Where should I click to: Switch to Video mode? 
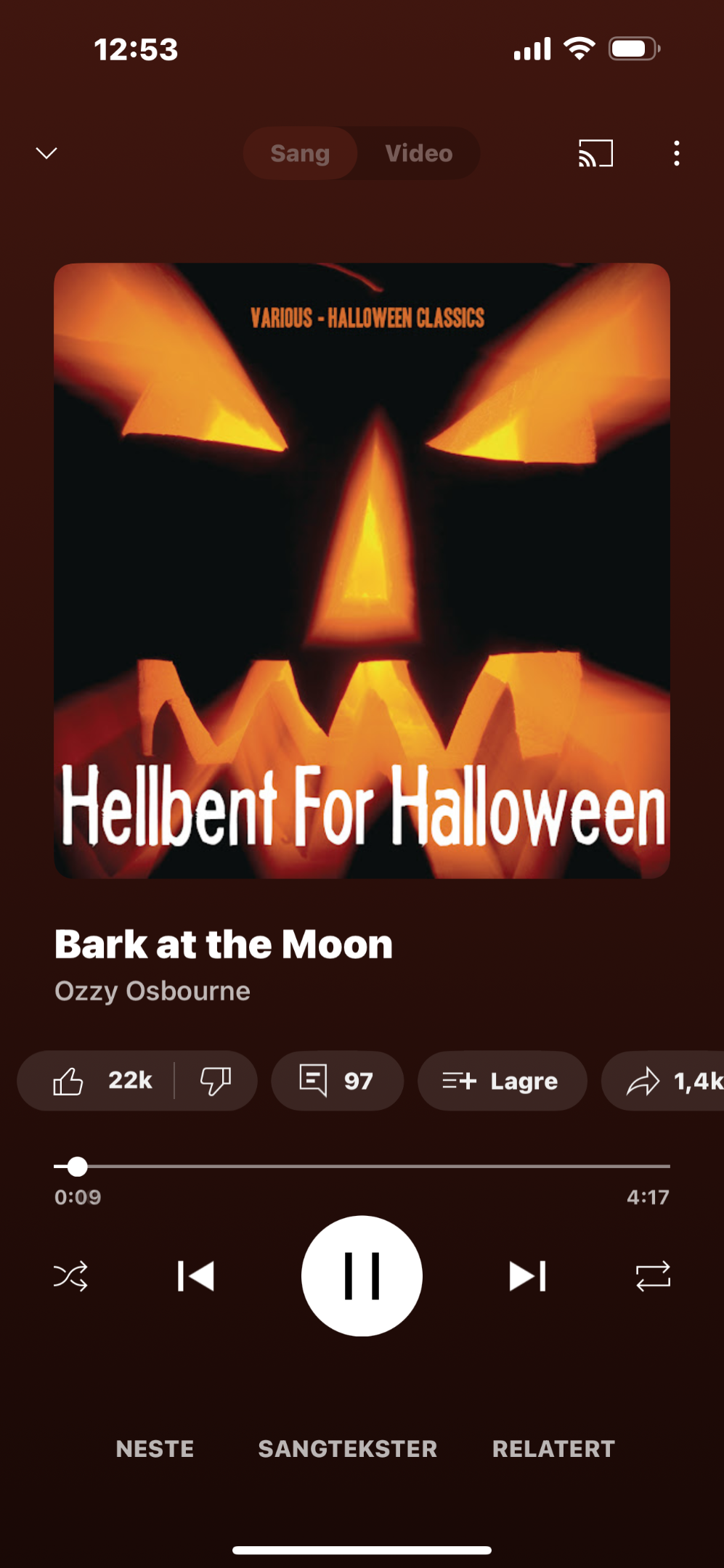pyautogui.click(x=419, y=153)
